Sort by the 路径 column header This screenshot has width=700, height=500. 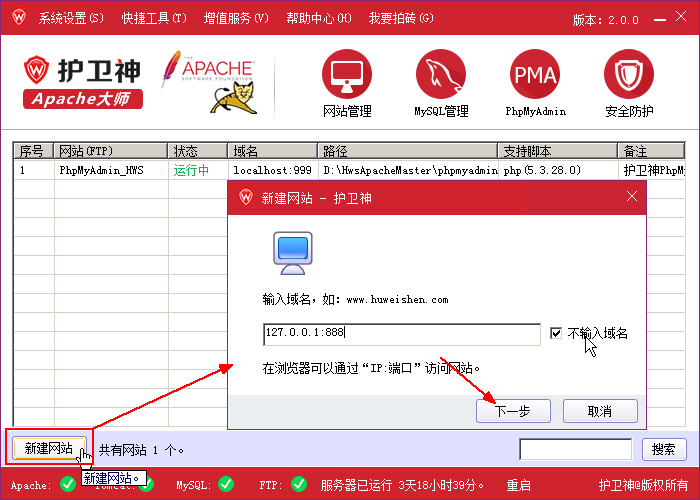coord(408,151)
